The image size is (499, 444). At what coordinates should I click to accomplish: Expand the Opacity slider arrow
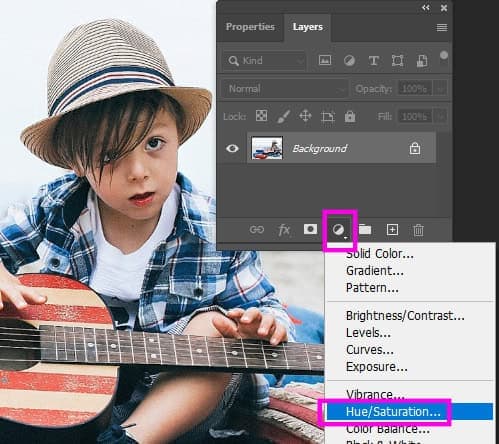click(440, 89)
